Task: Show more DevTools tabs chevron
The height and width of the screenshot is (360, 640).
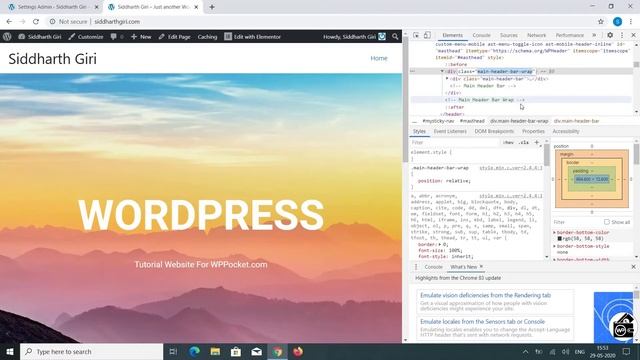Action: [x=594, y=35]
